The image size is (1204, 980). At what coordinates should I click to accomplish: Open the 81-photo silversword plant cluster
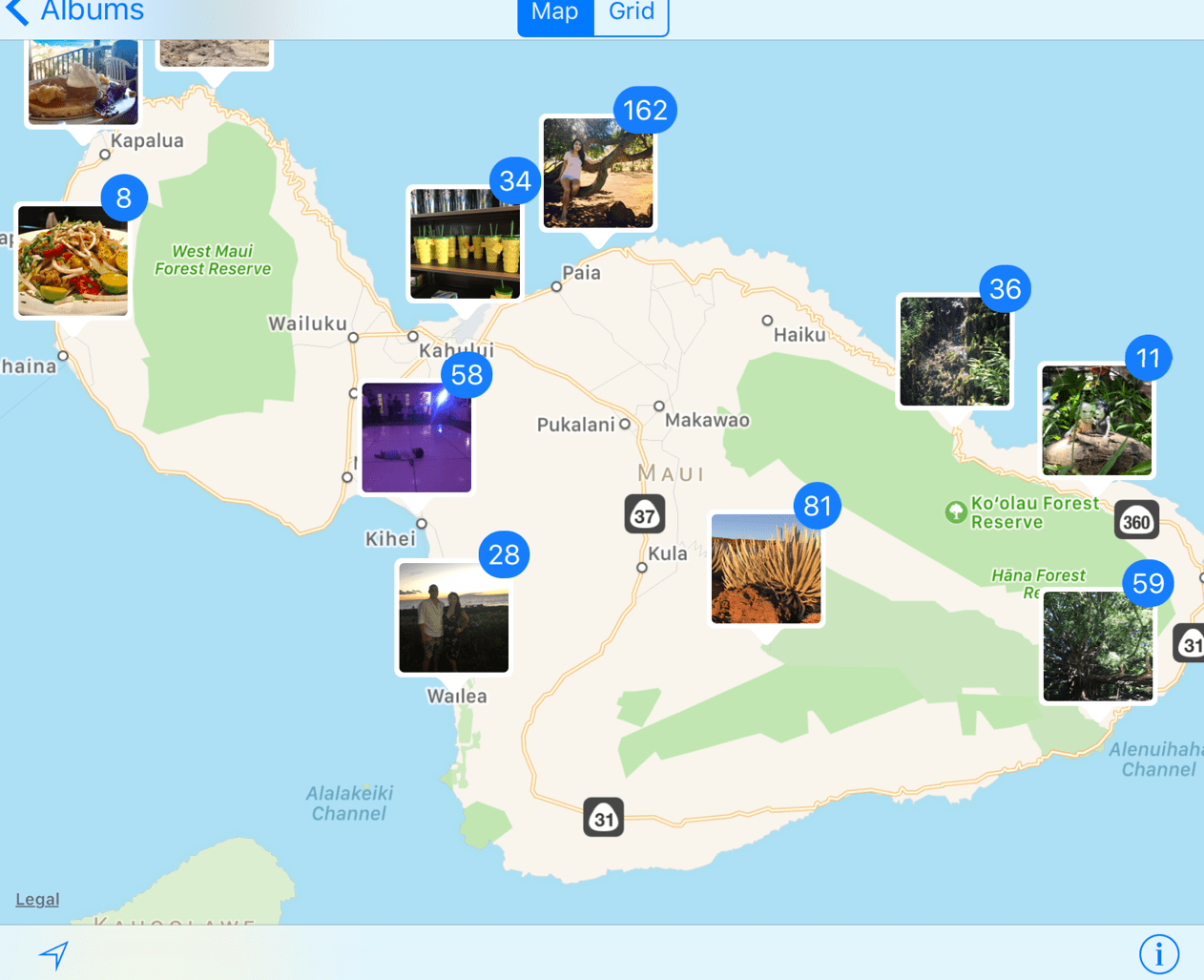[x=766, y=569]
